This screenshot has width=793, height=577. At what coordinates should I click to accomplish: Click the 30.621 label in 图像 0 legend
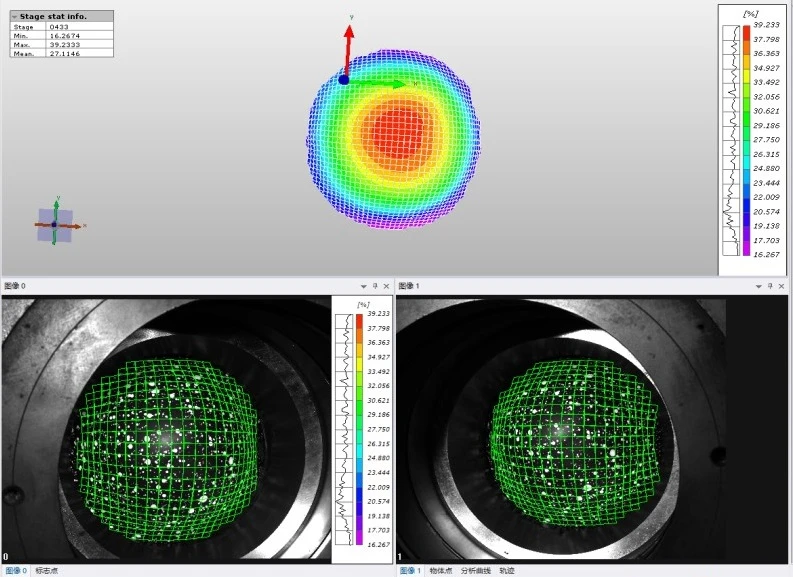378,400
